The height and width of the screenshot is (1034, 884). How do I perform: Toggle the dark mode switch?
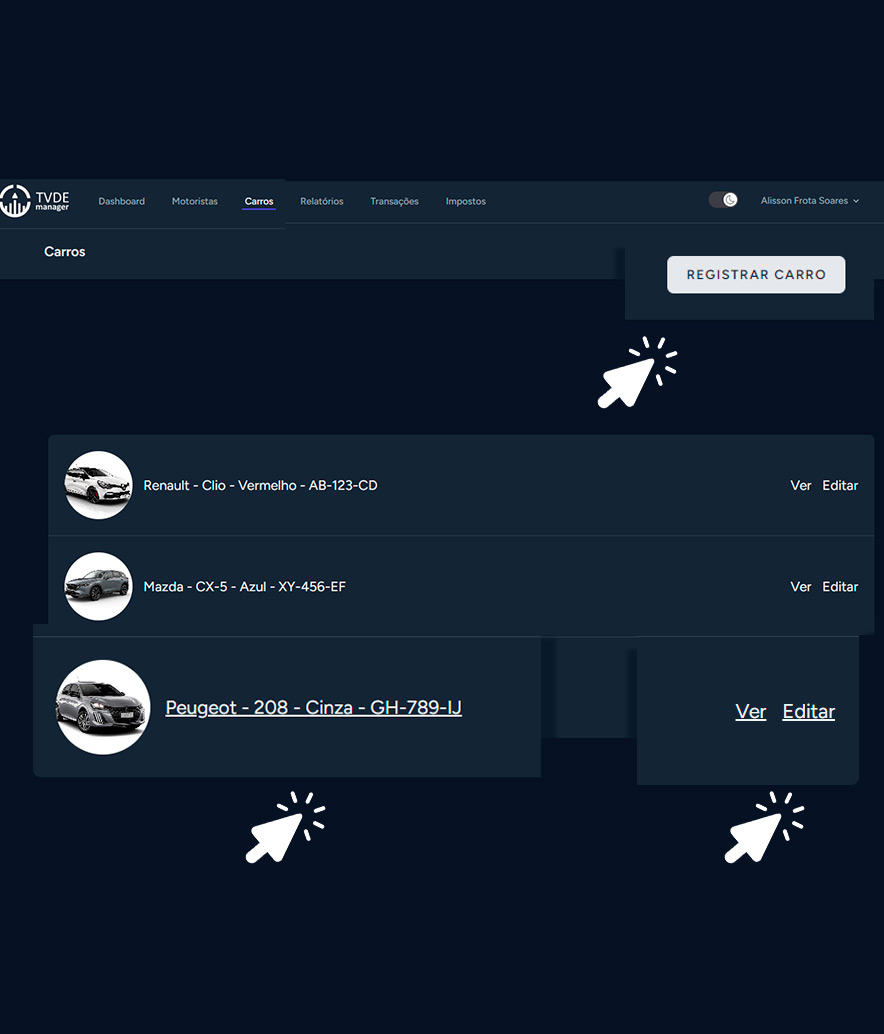tap(723, 200)
